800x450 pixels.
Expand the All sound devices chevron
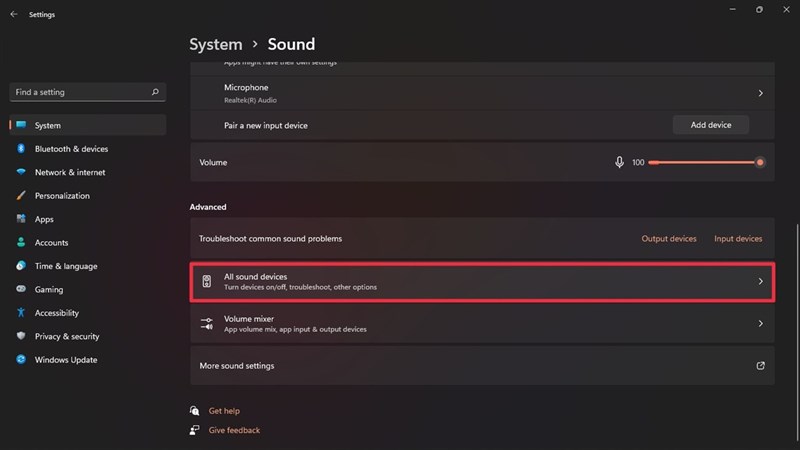tap(761, 282)
